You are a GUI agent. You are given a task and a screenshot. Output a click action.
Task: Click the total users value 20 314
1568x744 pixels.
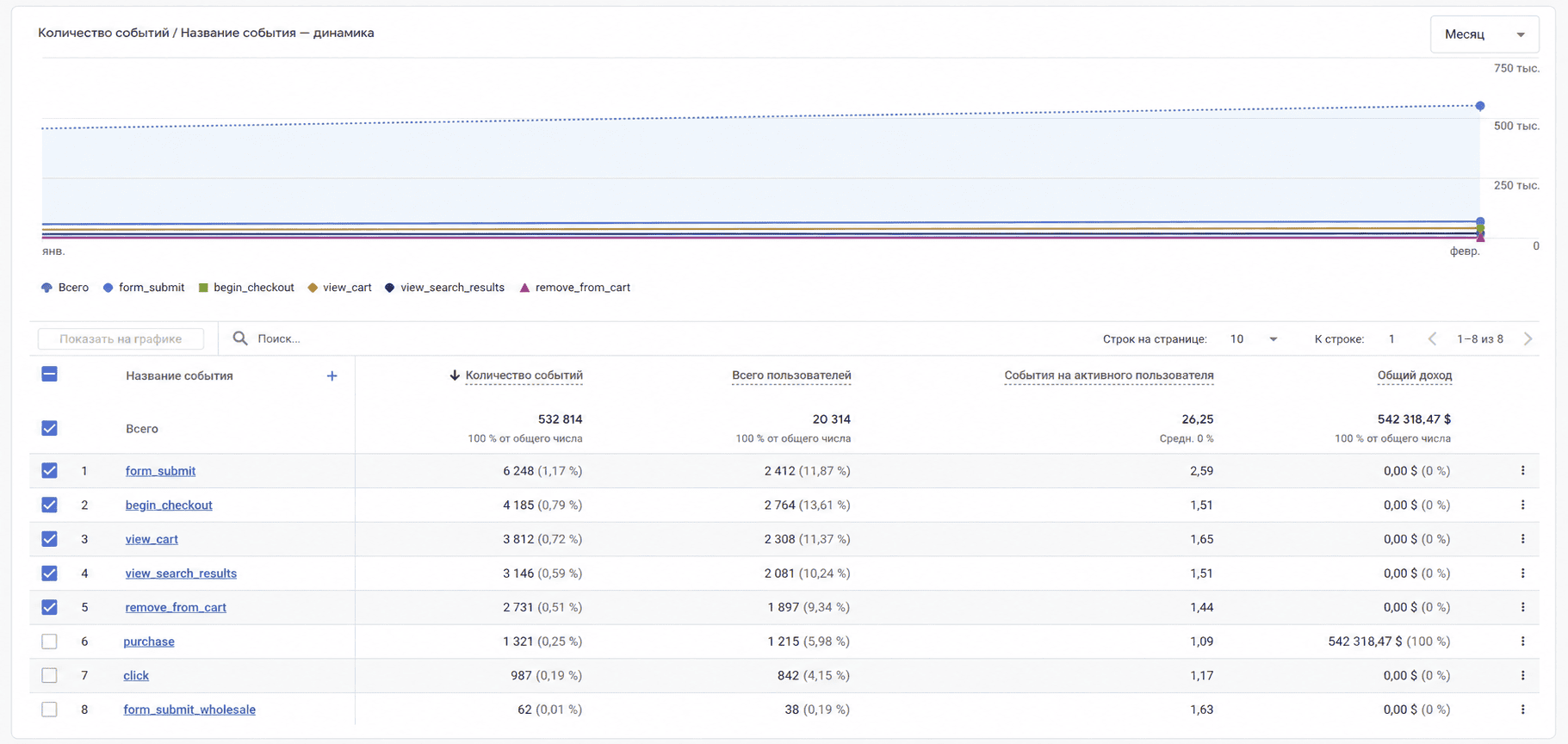831,419
